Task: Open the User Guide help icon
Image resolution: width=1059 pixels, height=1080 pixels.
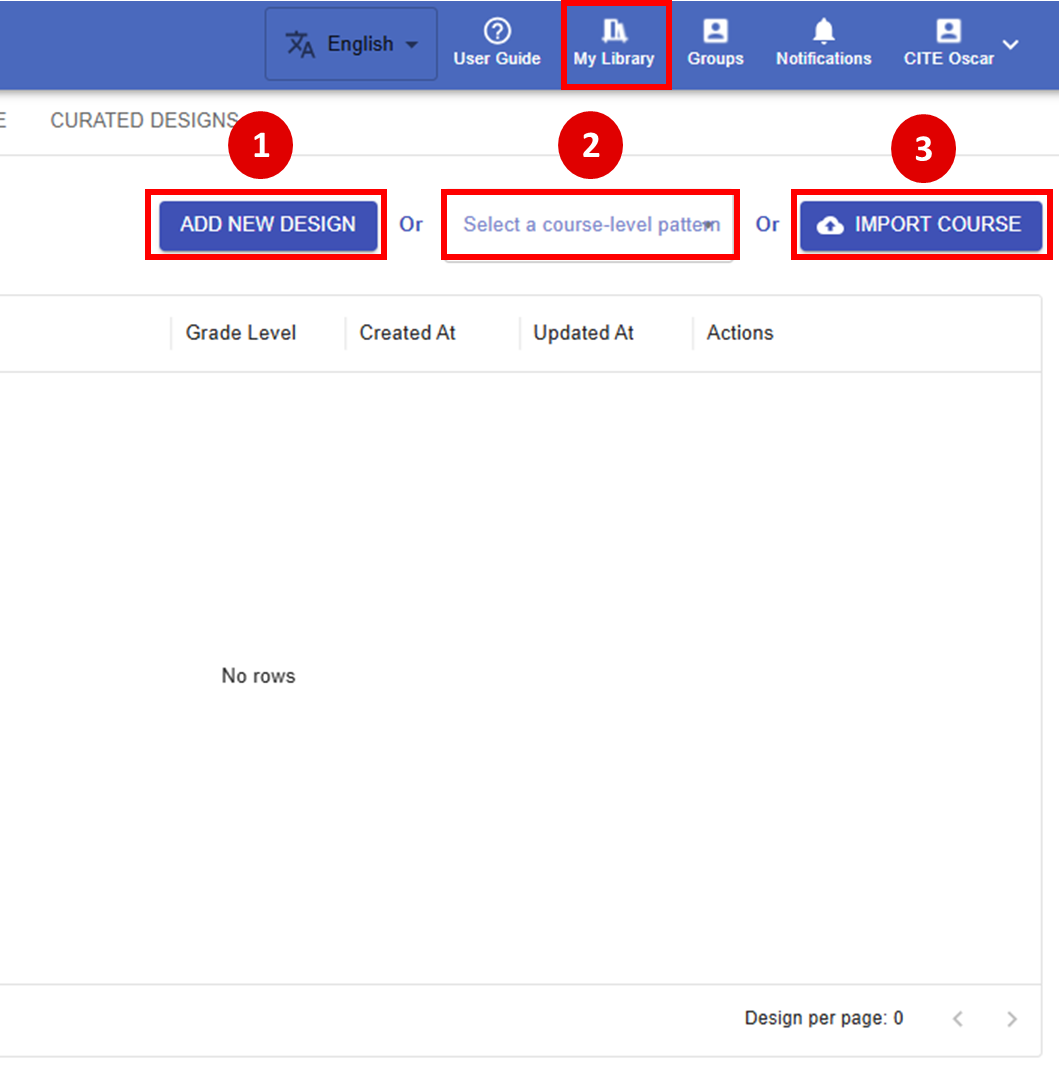Action: coord(497,32)
